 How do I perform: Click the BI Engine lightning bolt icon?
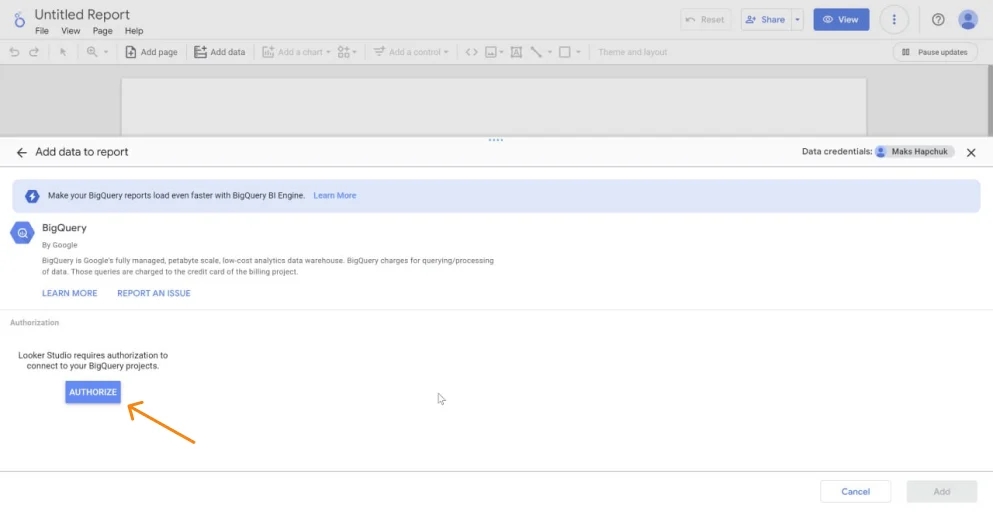32,196
